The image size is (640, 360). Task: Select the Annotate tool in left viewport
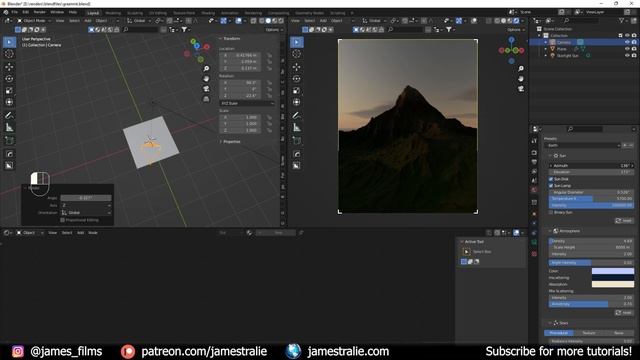[9, 116]
